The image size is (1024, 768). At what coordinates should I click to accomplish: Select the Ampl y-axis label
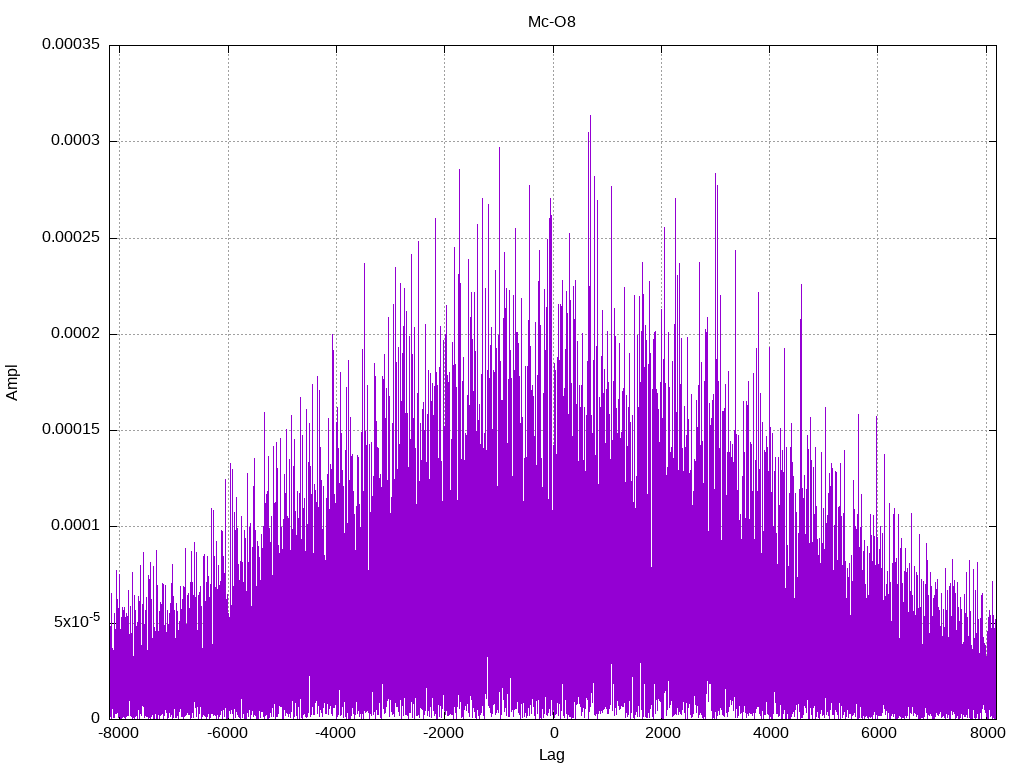tap(13, 382)
